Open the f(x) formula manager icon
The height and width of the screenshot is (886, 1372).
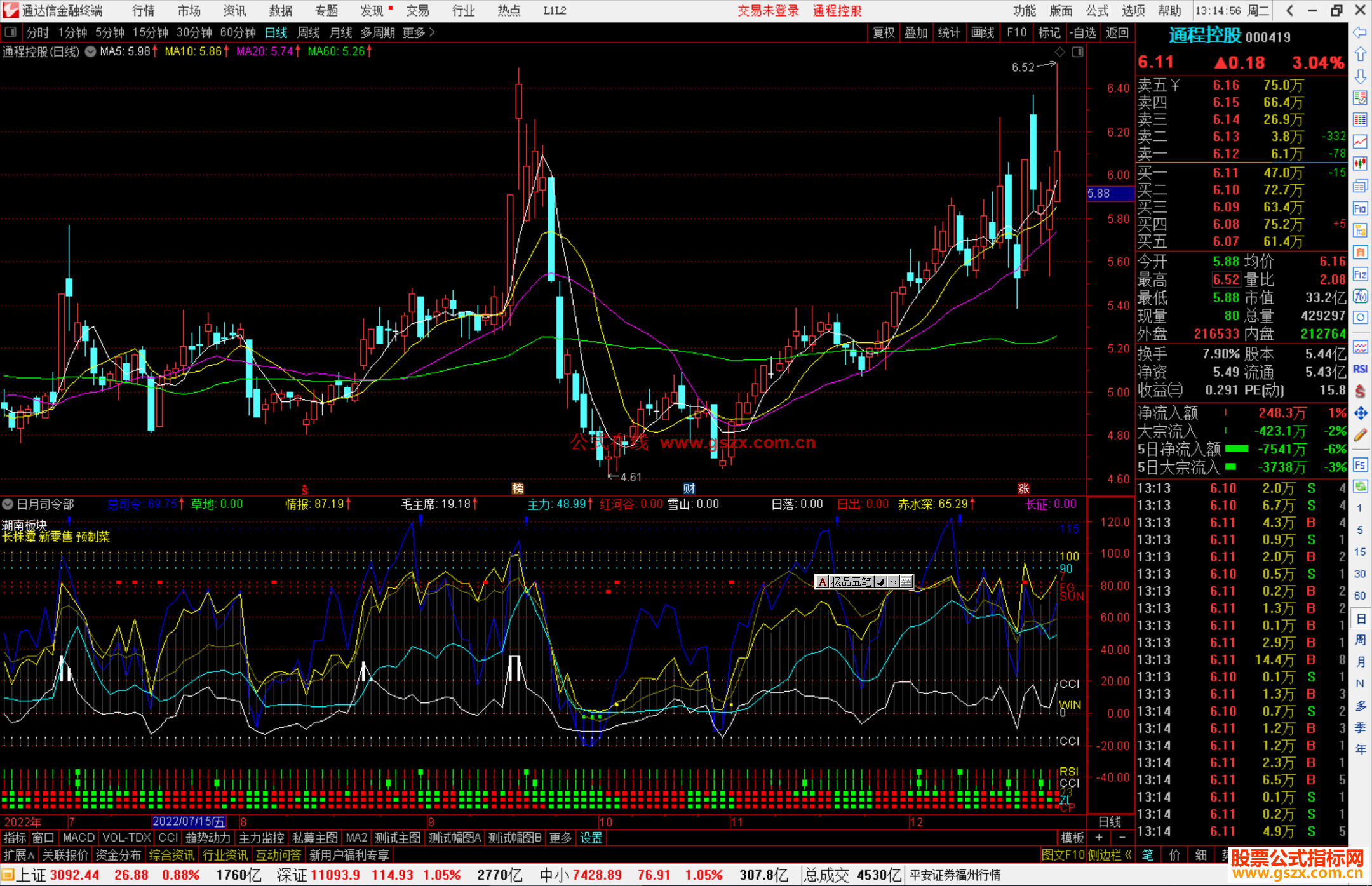click(1360, 296)
